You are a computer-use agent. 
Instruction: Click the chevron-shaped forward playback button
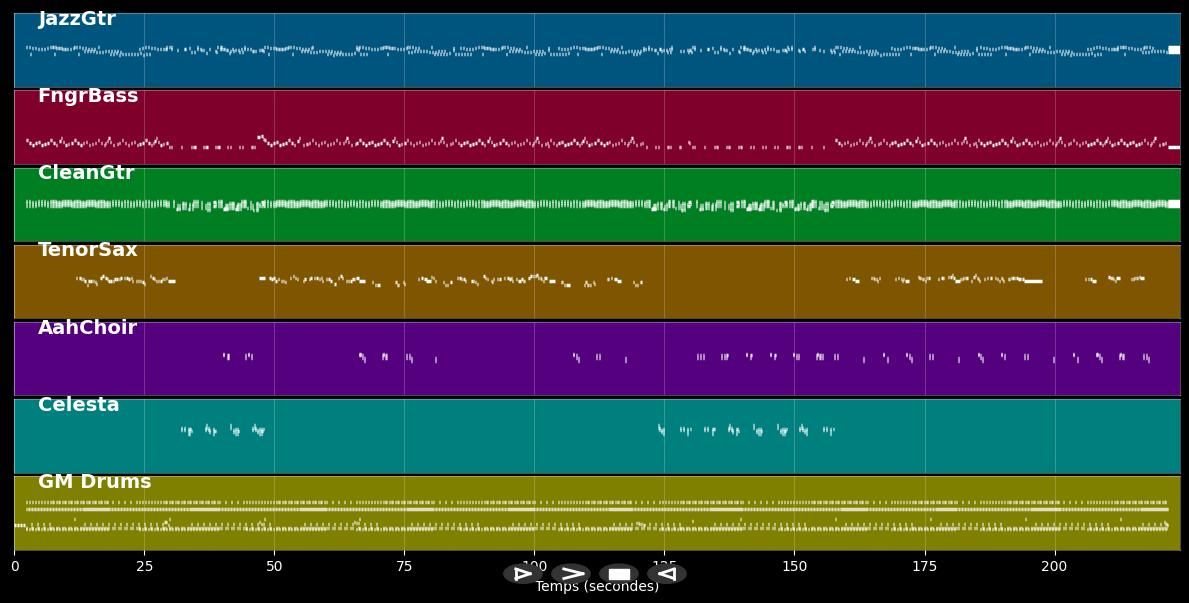click(x=571, y=574)
